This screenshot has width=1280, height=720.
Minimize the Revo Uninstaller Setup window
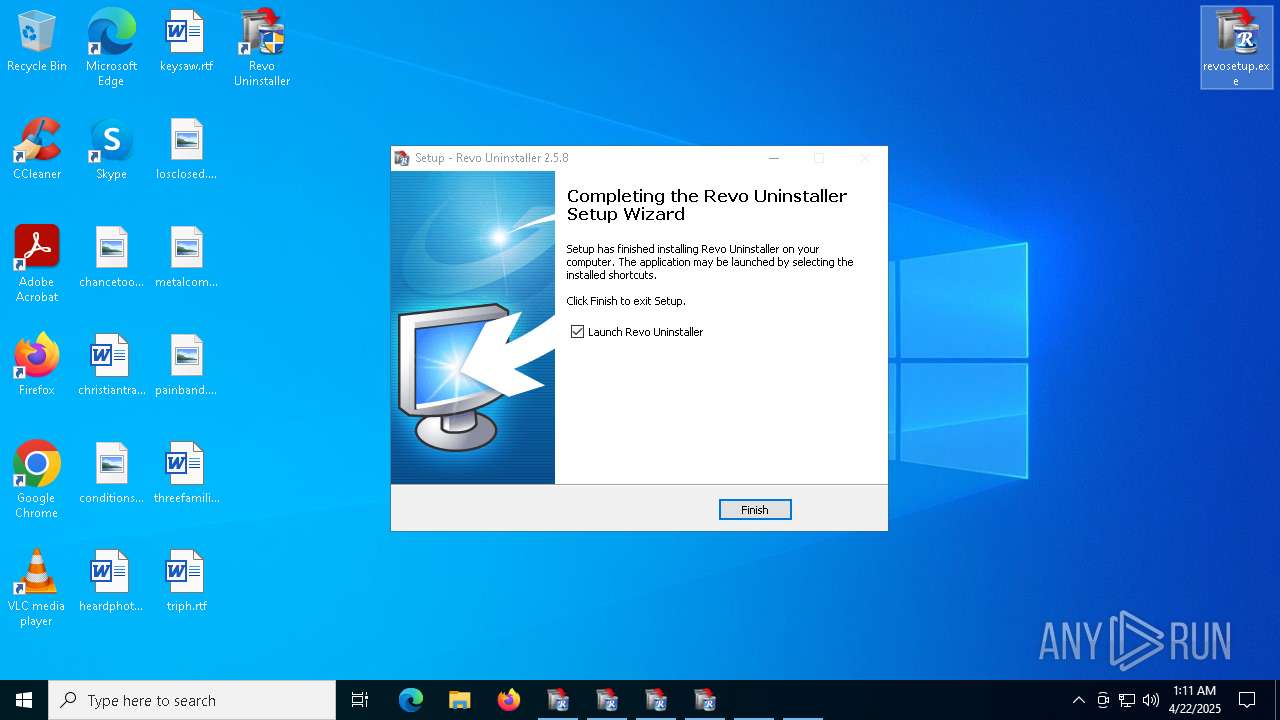[x=773, y=158]
